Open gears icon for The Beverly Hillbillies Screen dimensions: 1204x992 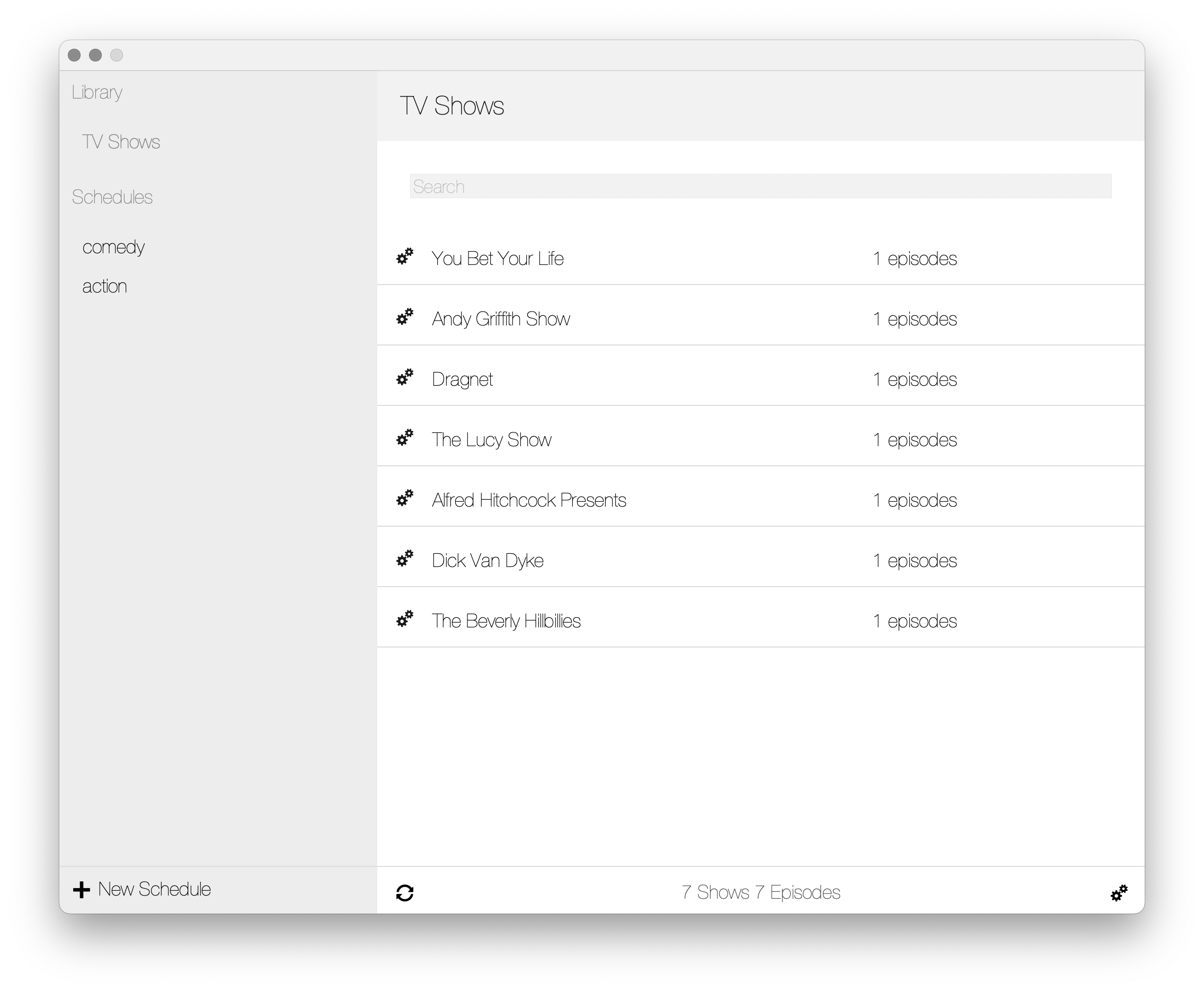[404, 619]
